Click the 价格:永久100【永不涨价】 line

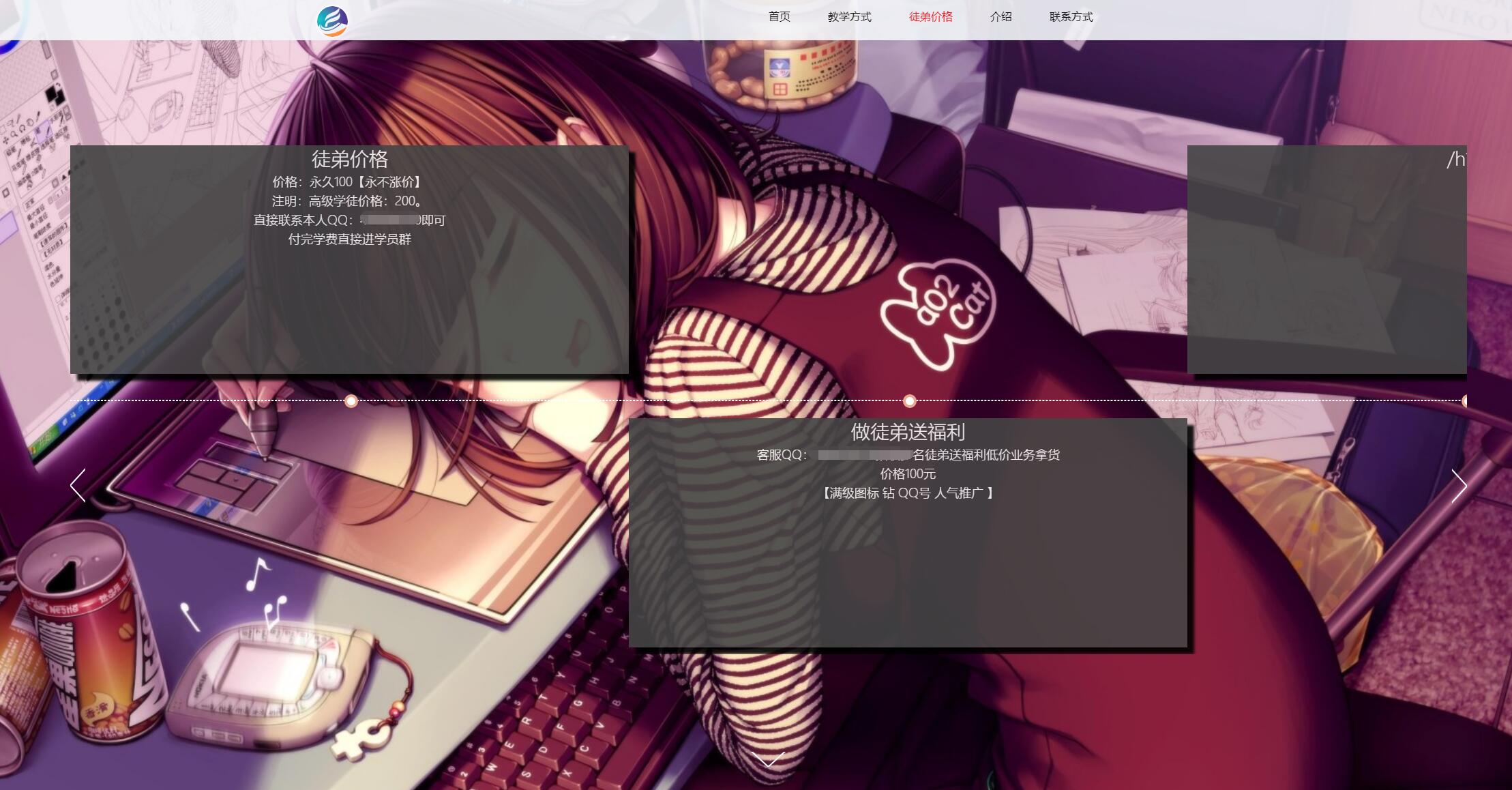coord(348,181)
